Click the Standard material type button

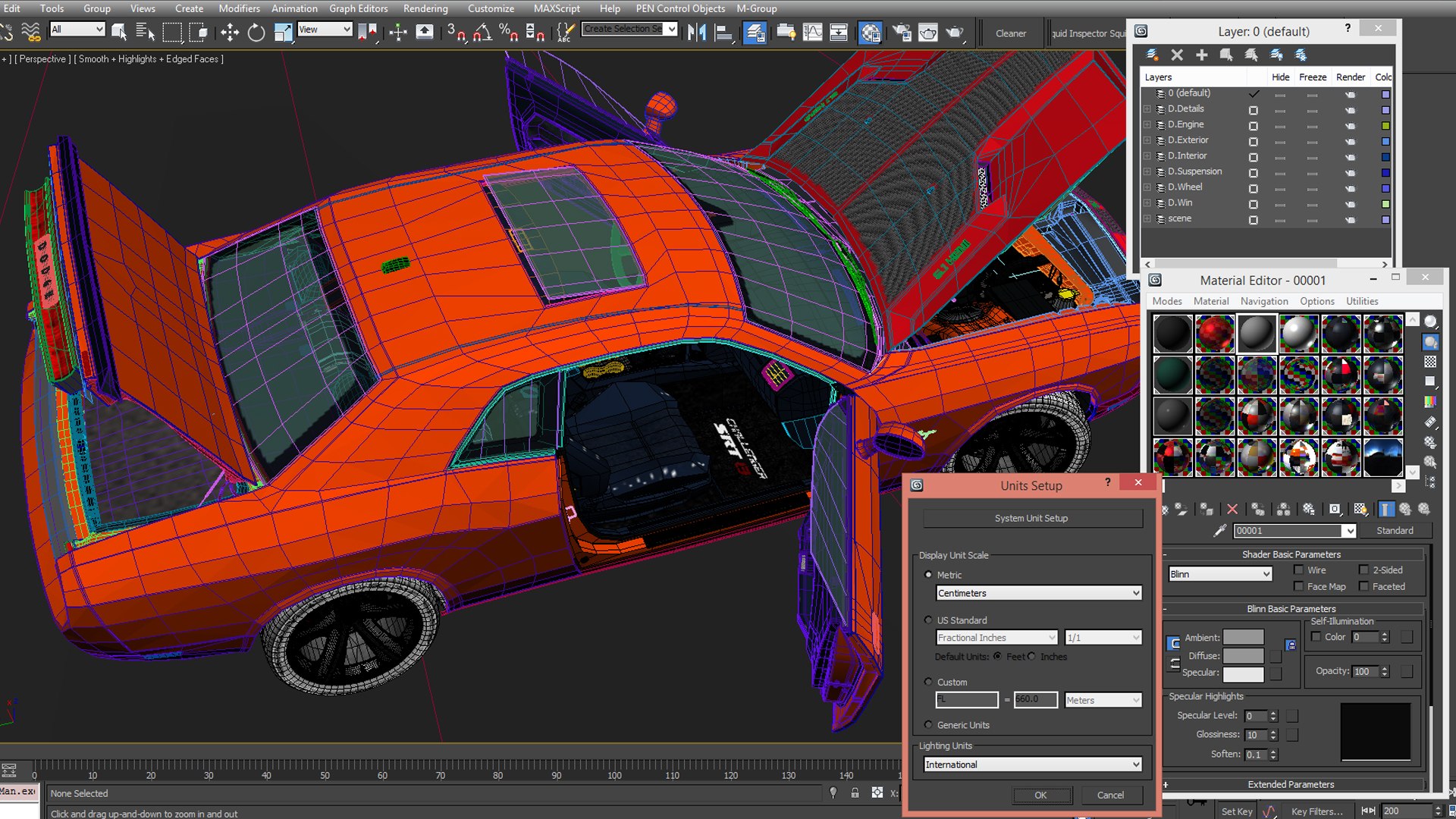click(1395, 531)
